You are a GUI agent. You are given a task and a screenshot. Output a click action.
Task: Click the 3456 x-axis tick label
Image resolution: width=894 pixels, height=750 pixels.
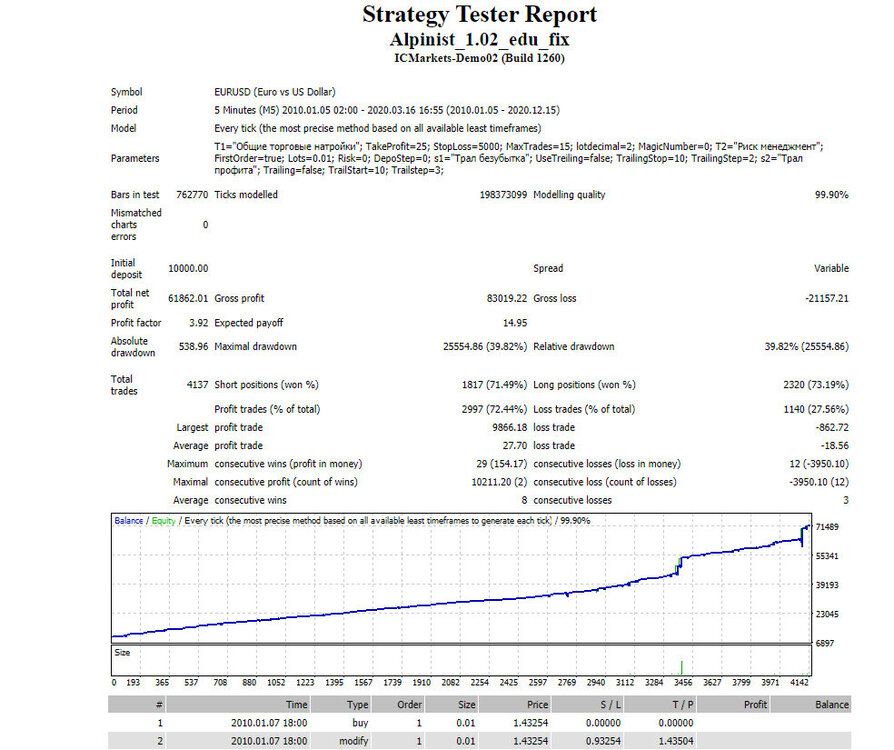tap(682, 683)
